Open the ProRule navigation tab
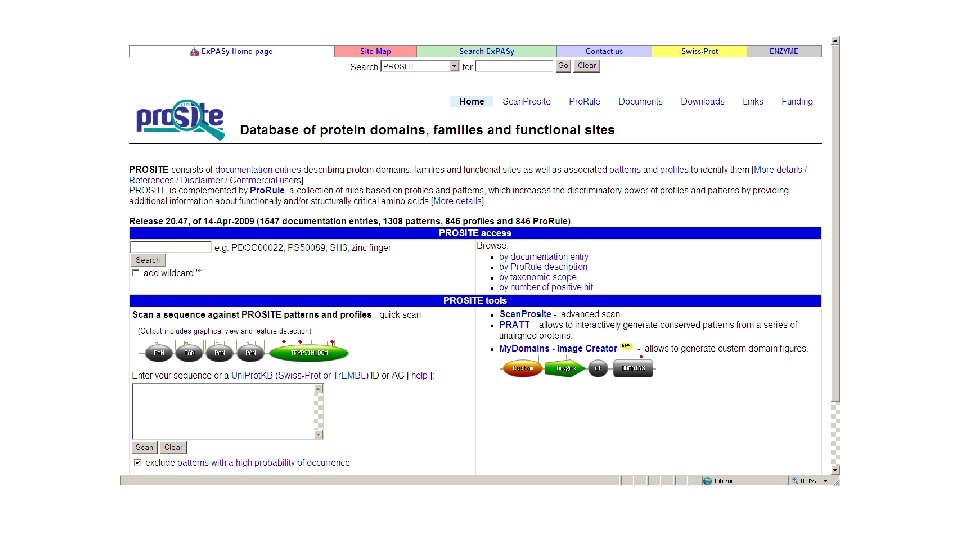 click(x=584, y=102)
